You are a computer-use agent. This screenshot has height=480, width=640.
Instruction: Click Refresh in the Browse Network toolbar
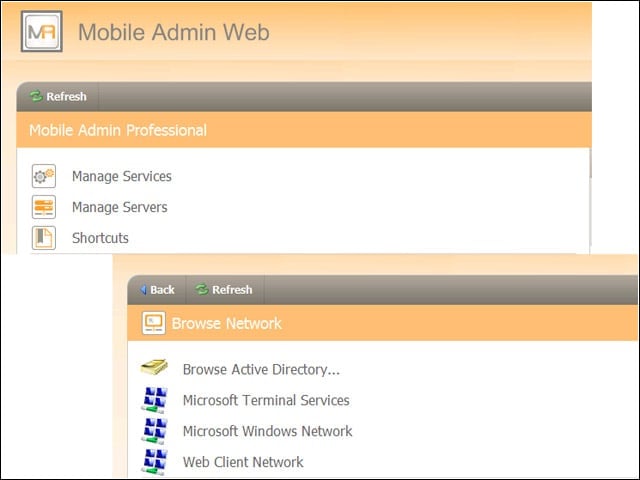point(224,289)
